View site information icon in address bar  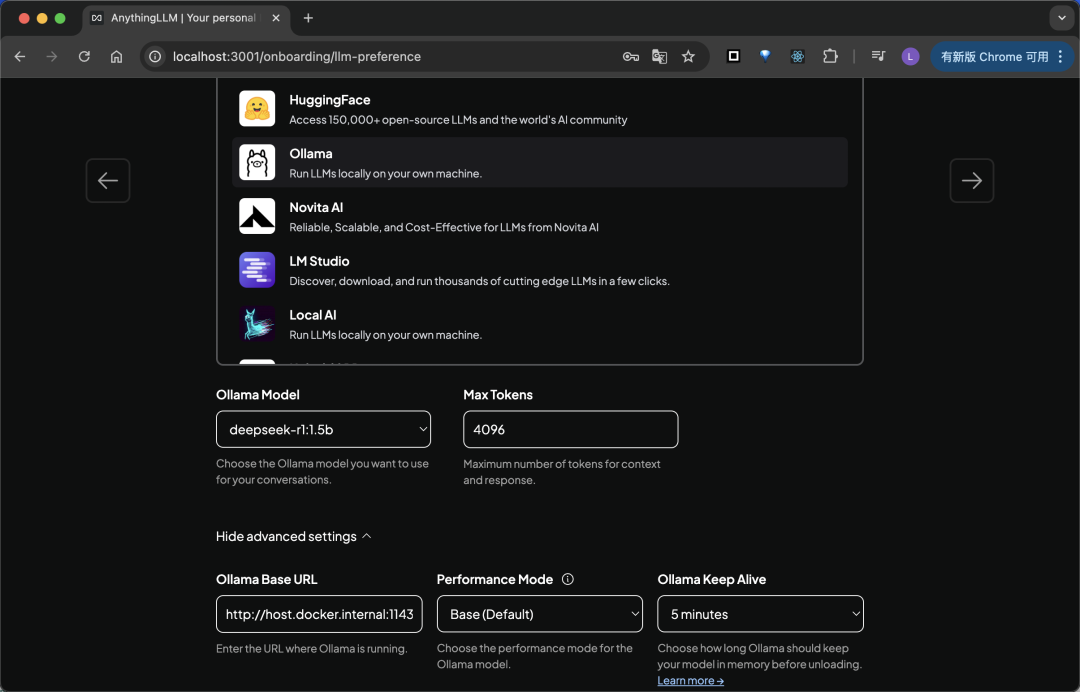pyautogui.click(x=156, y=56)
